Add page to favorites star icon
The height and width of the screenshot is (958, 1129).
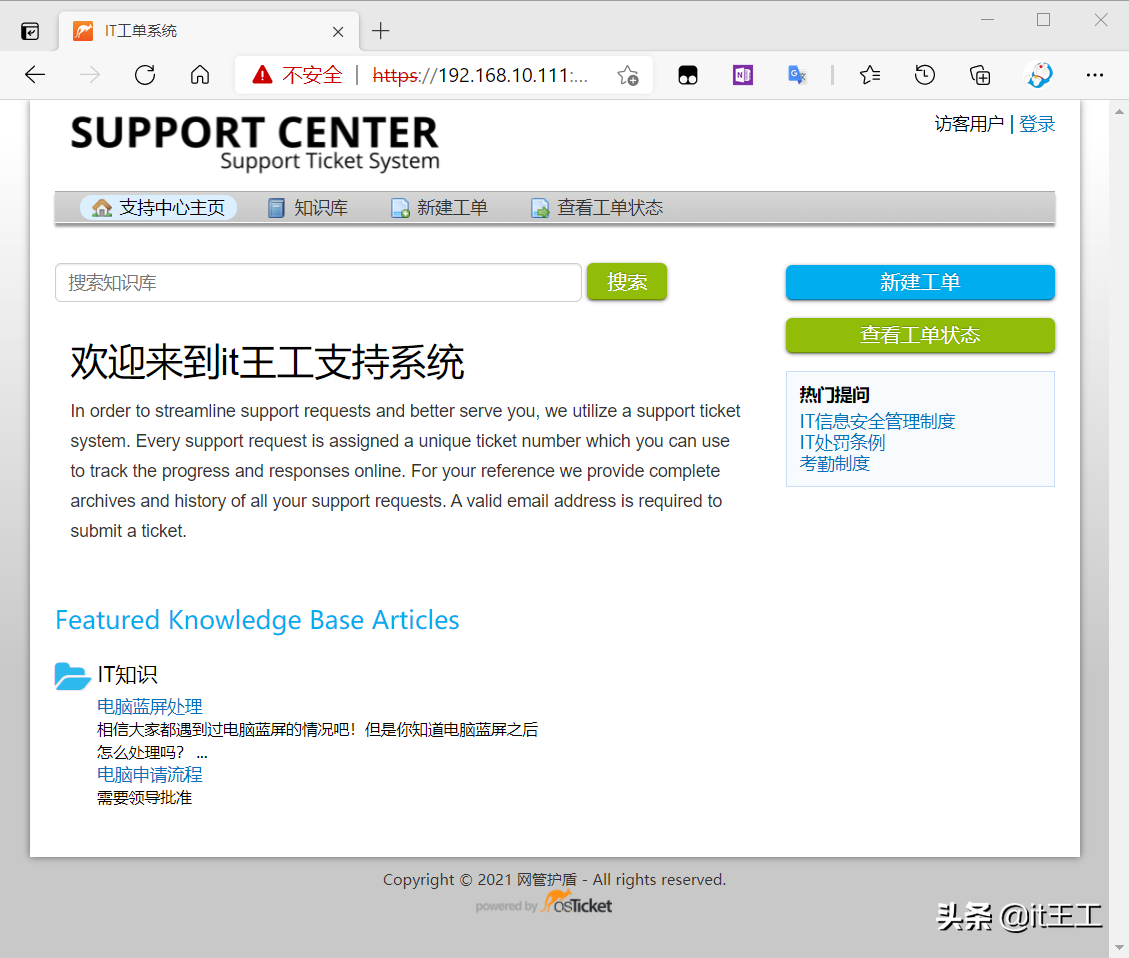pos(628,75)
